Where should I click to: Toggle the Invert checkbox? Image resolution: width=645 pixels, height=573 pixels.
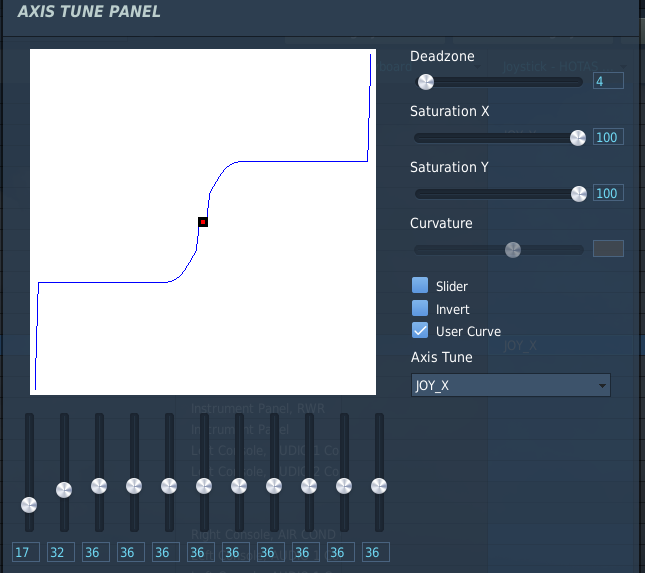pyautogui.click(x=420, y=308)
